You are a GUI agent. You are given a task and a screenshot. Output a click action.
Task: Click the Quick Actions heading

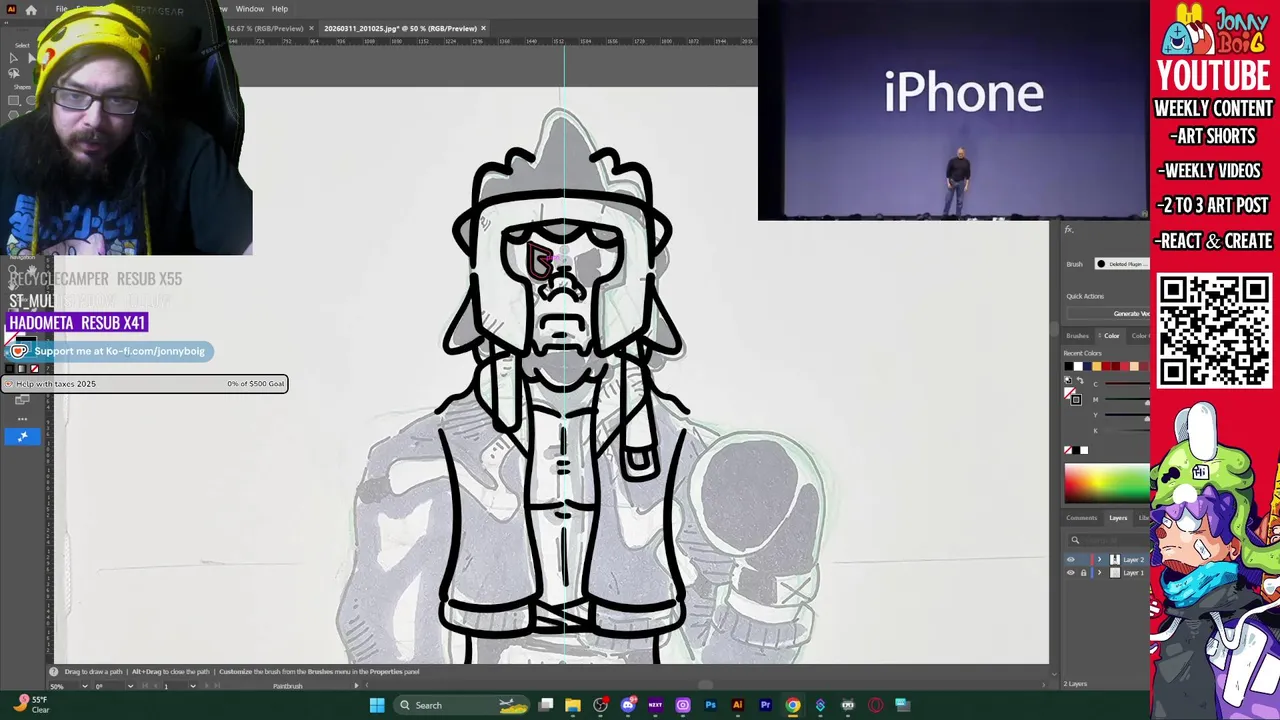tap(1085, 296)
